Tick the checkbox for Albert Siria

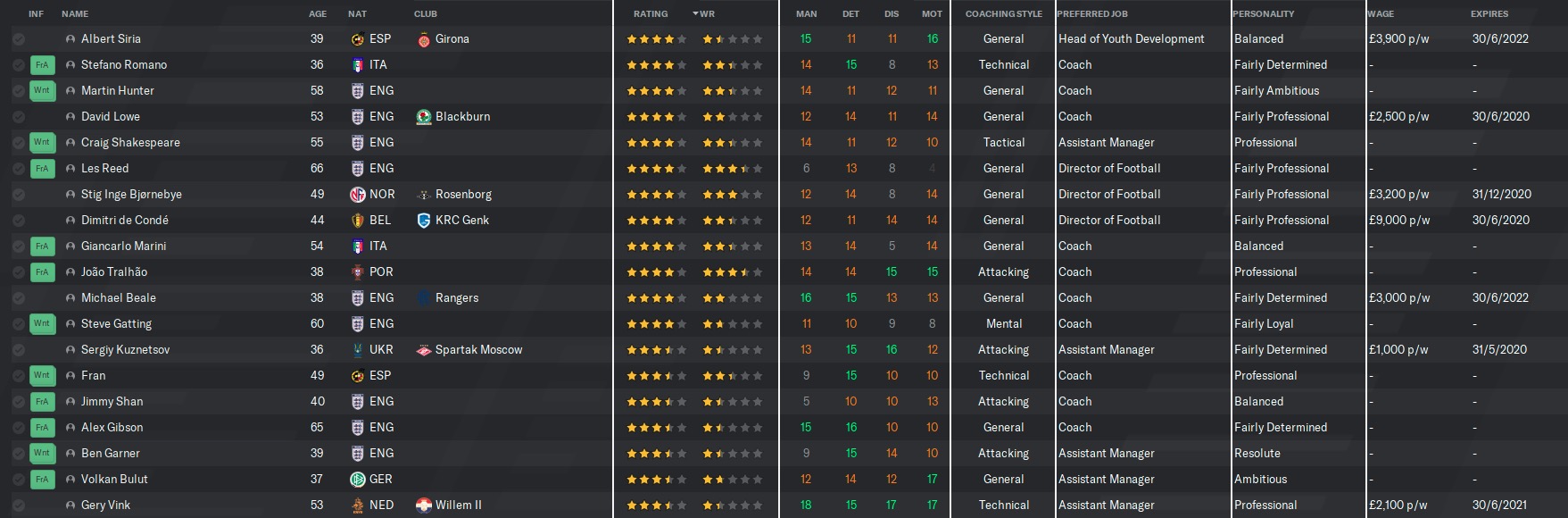[x=19, y=39]
